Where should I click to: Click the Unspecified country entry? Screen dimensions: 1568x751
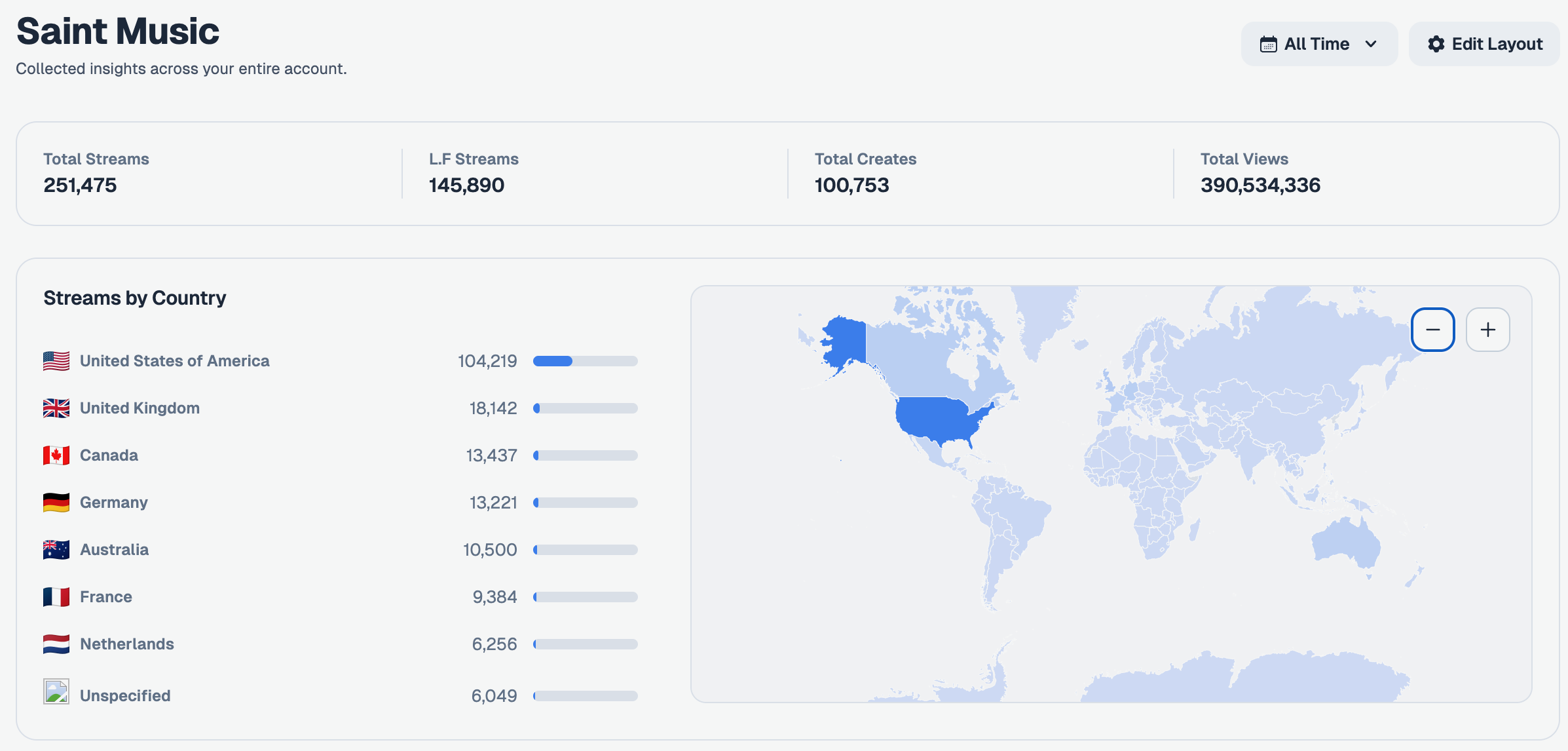pos(124,695)
